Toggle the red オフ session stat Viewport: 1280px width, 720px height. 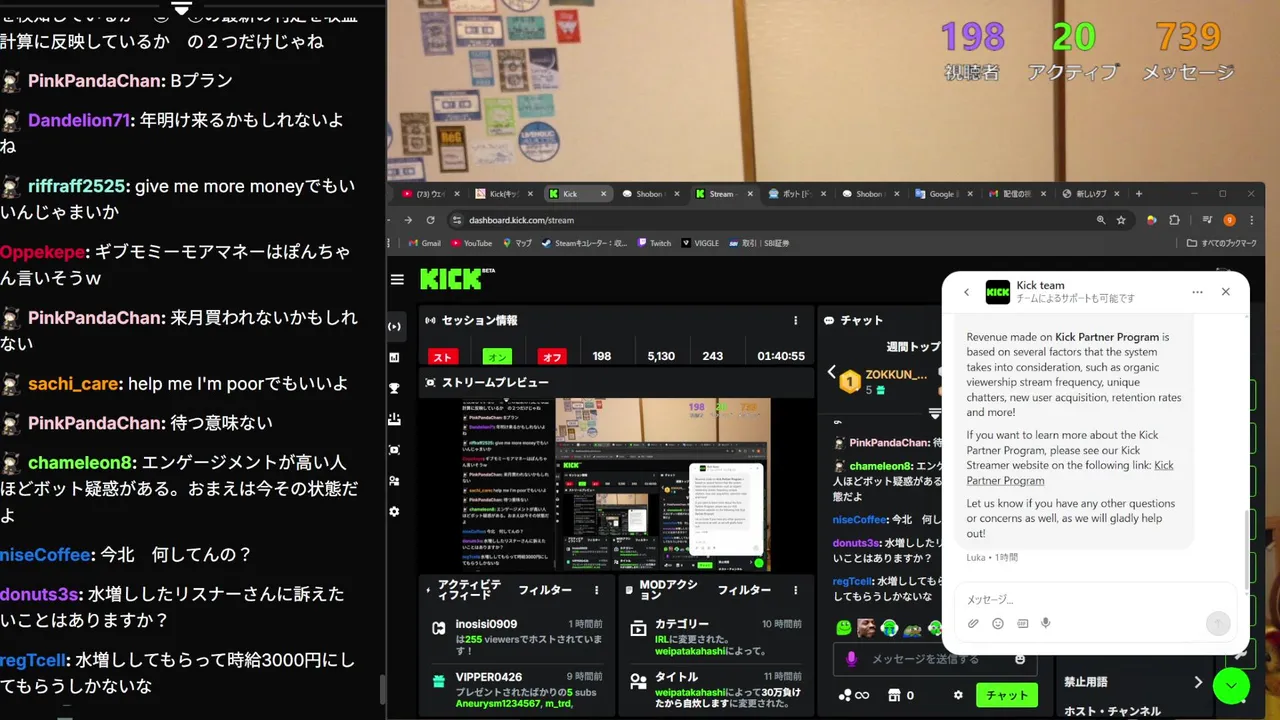click(551, 356)
